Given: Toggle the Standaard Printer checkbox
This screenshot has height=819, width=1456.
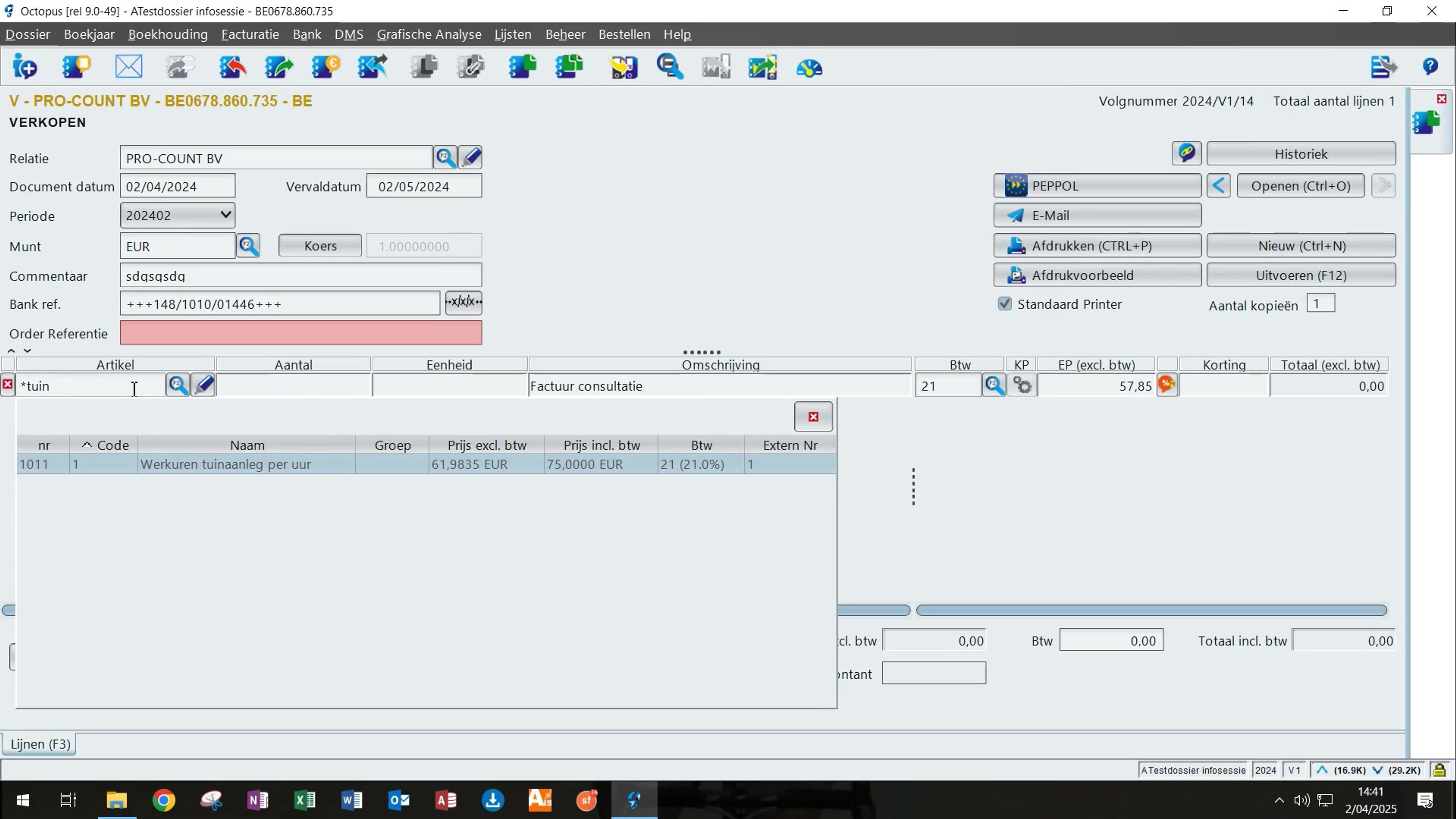Looking at the screenshot, I should pos(1004,304).
